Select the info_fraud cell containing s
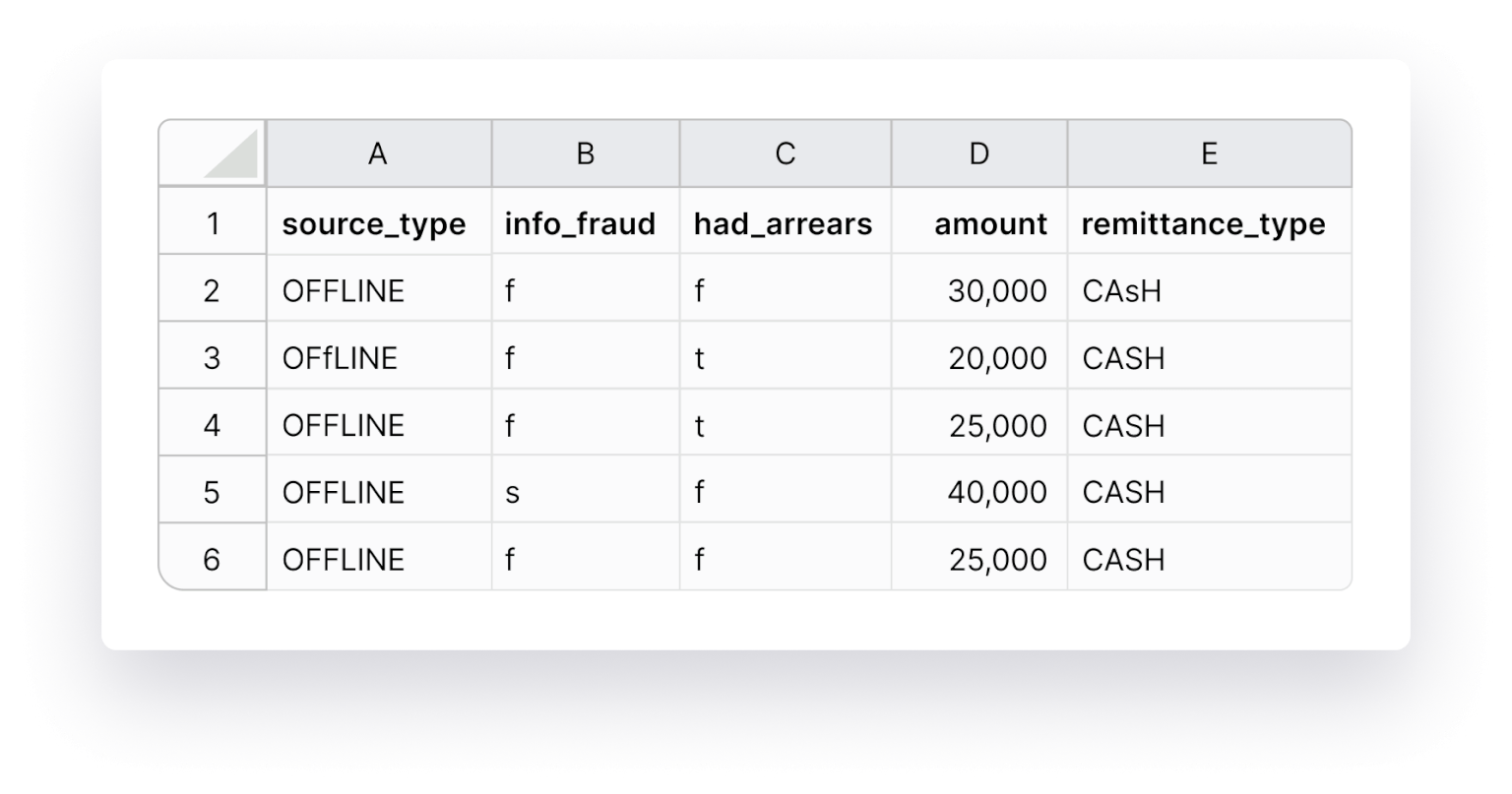The width and height of the screenshot is (1512, 794). [x=585, y=491]
